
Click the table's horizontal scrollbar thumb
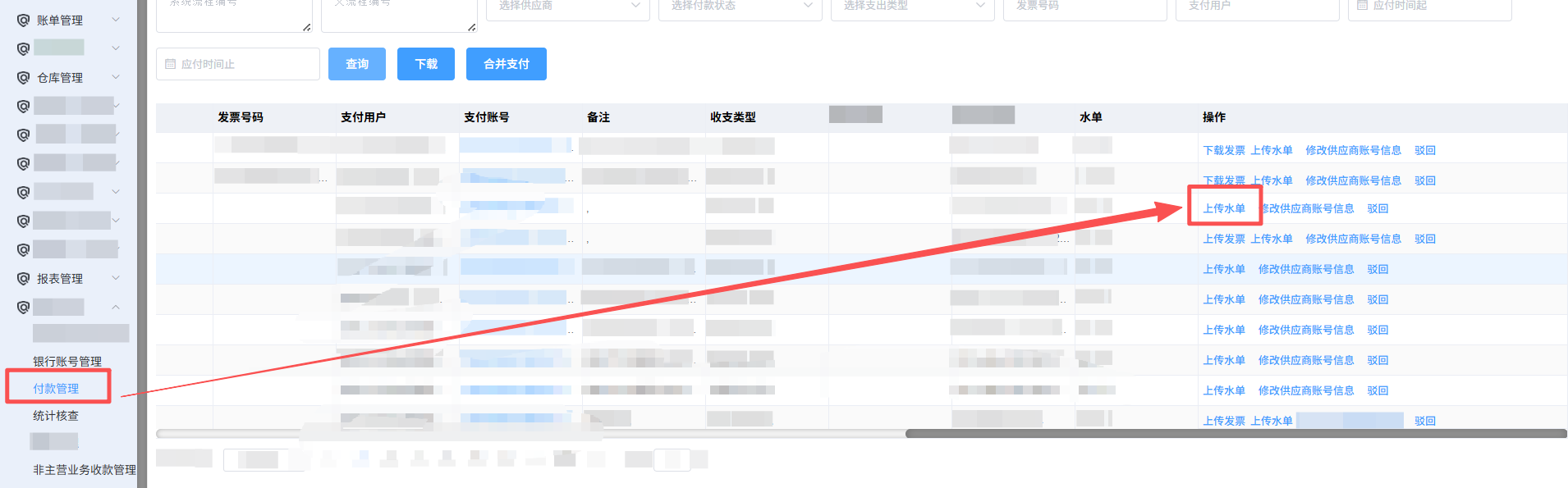1236,433
